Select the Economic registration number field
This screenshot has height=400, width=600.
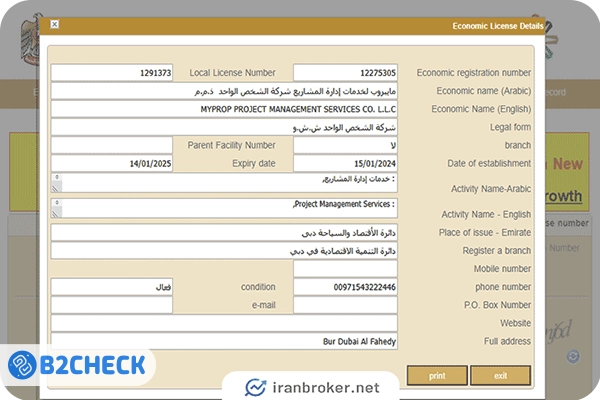point(345,73)
